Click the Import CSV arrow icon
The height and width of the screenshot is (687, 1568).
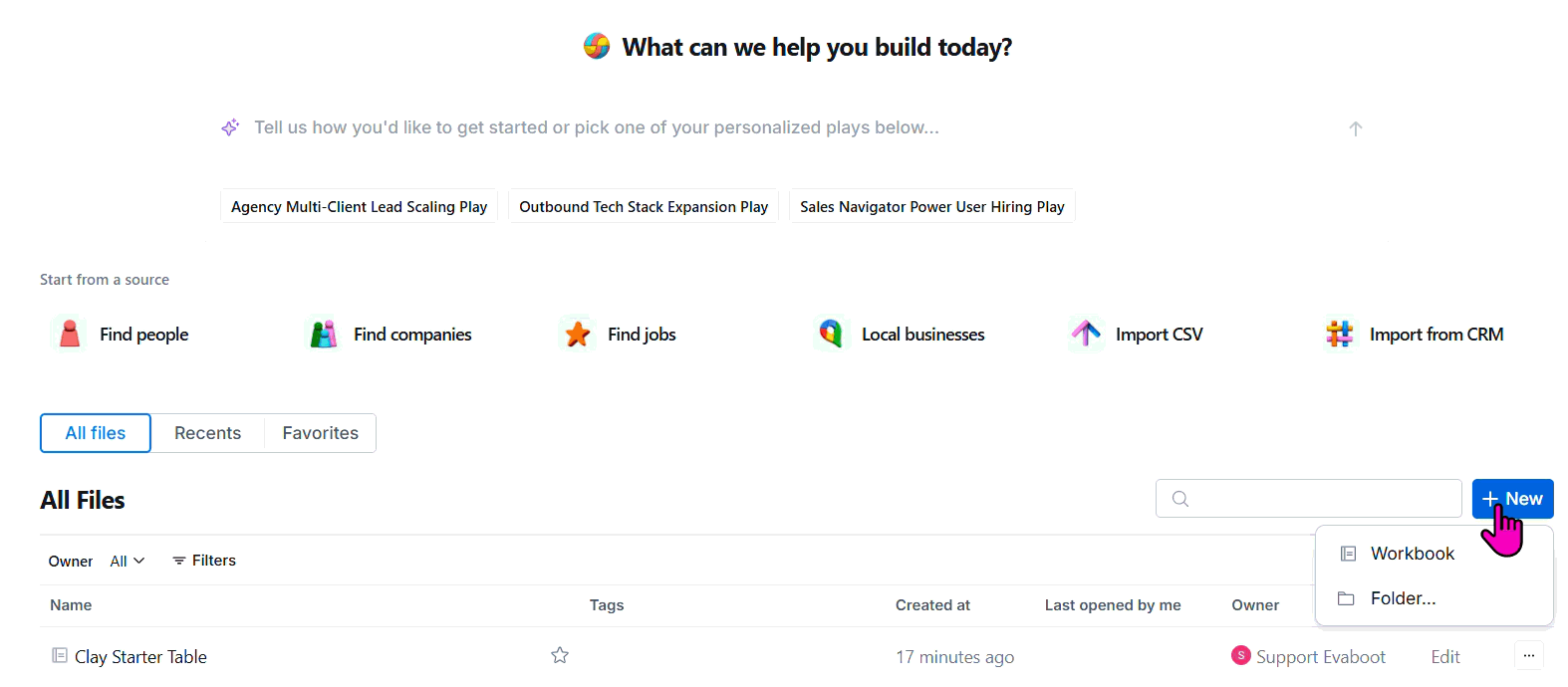pos(1086,334)
